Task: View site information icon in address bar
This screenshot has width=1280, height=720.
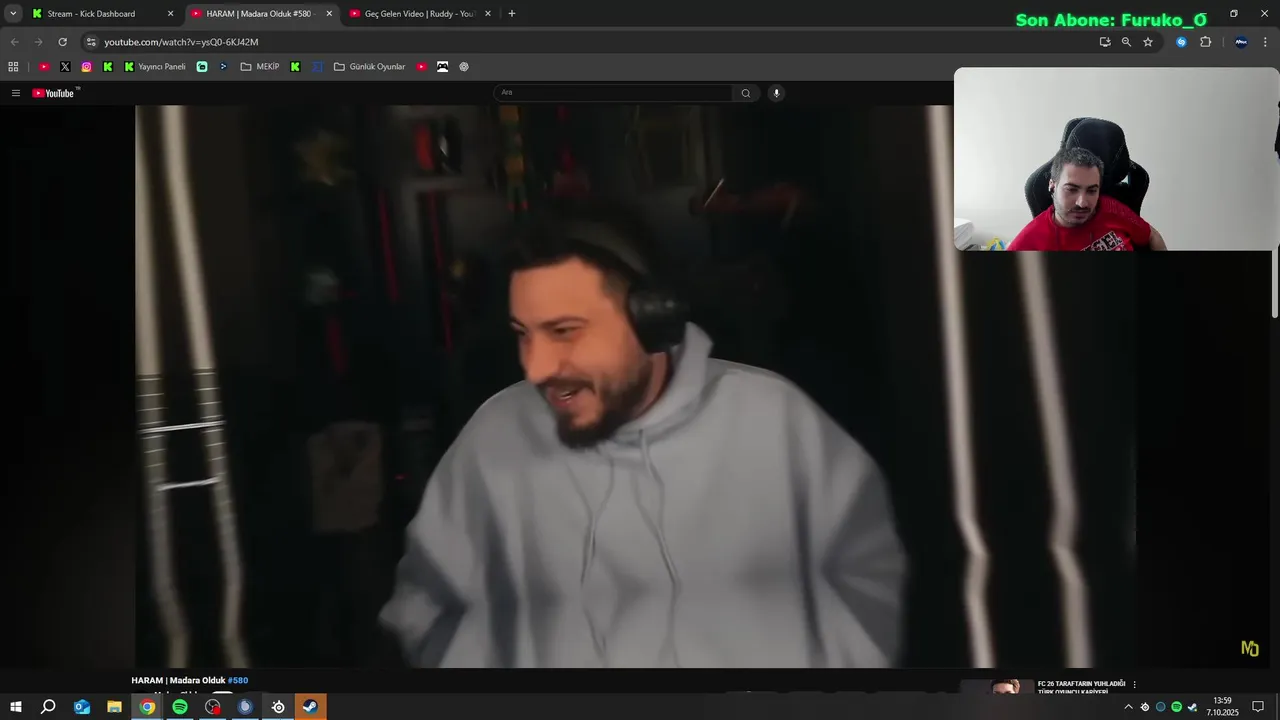Action: (91, 42)
